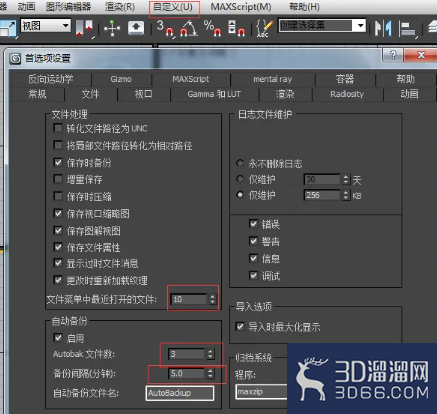Screen dimensions: 437x414
Task: Open the 动画 menu
Action: pyautogui.click(x=26, y=7)
